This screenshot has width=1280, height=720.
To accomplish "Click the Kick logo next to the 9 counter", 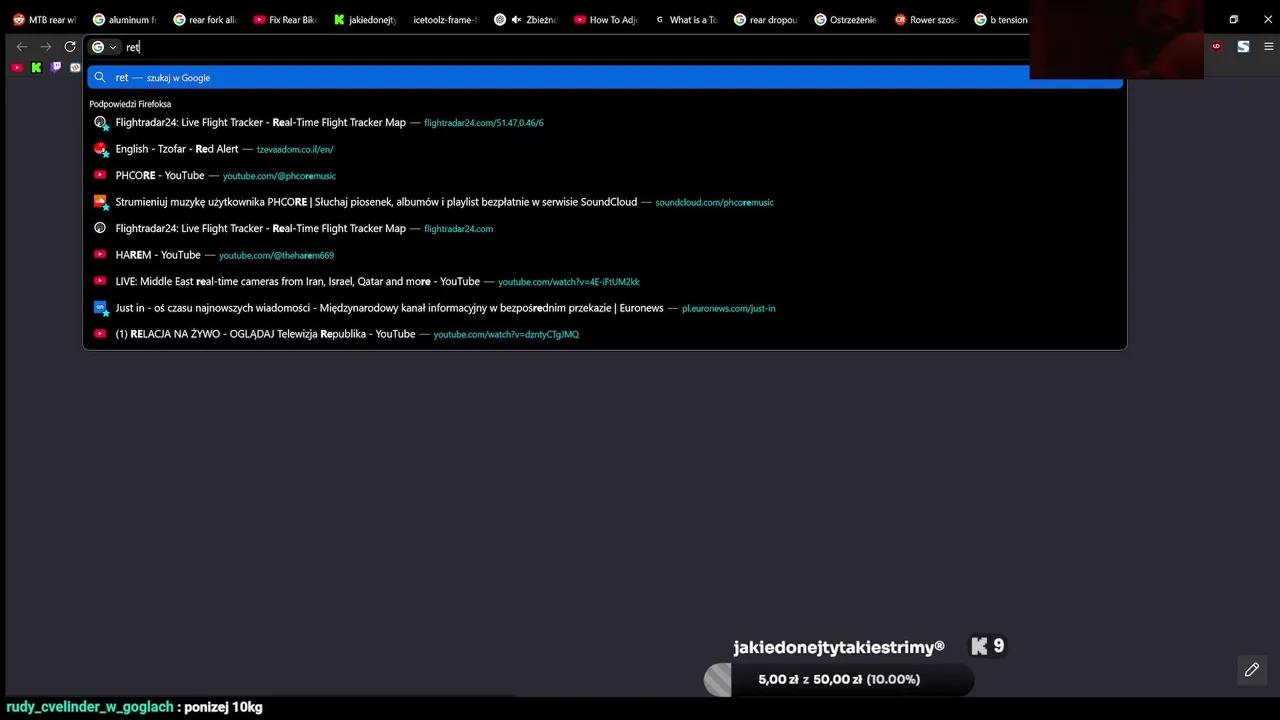I will coord(979,647).
